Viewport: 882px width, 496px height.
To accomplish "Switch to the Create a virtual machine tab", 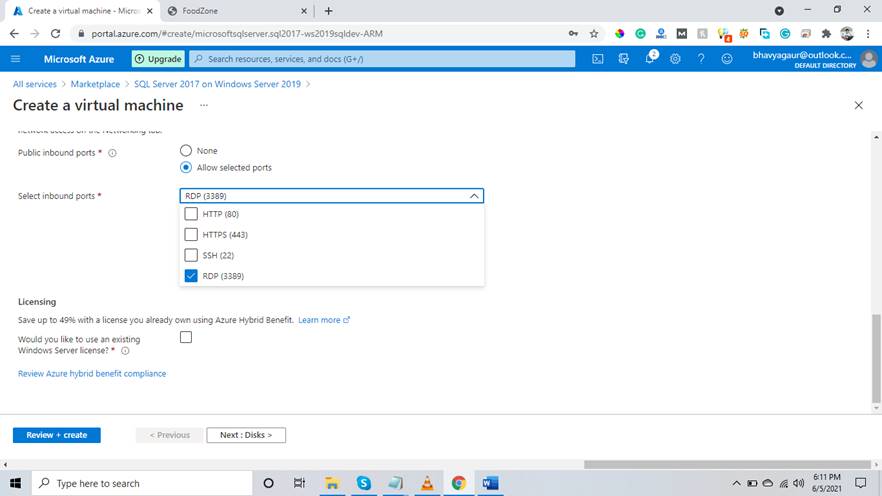I will (x=82, y=11).
